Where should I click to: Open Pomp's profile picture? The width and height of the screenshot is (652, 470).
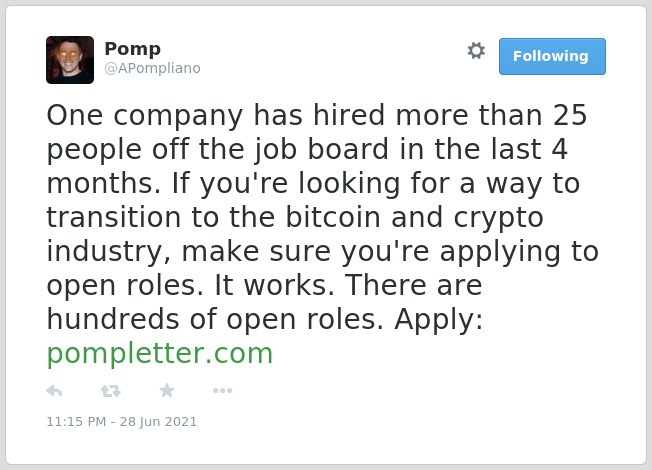[70, 60]
